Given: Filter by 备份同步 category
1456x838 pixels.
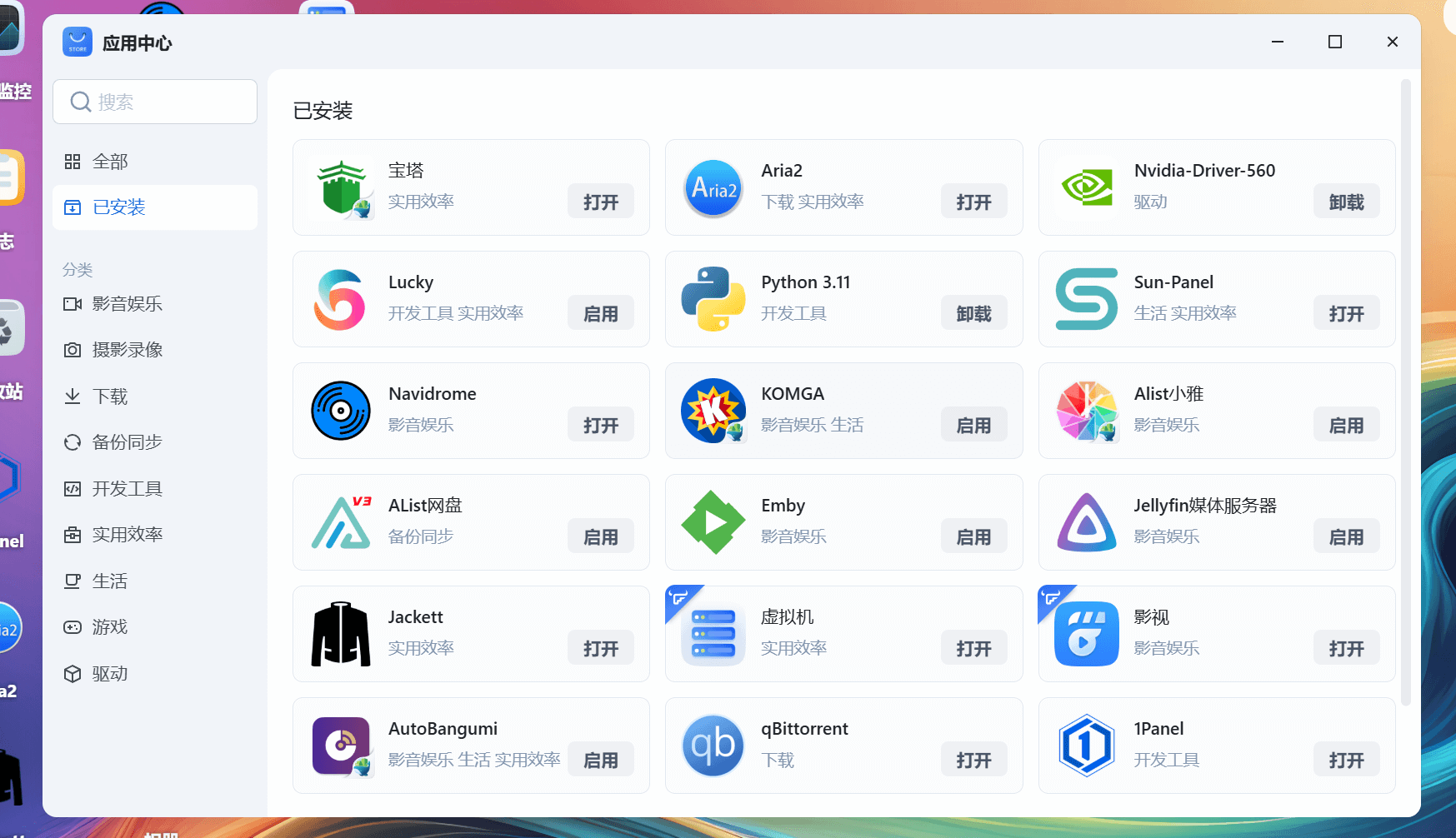Looking at the screenshot, I should click(155, 442).
